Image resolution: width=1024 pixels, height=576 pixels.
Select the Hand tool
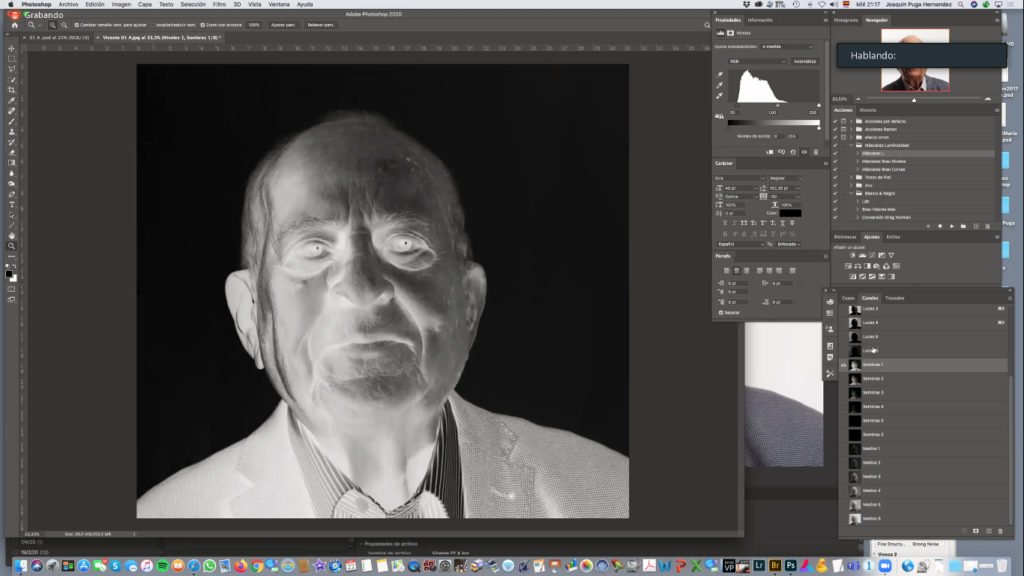pos(12,235)
